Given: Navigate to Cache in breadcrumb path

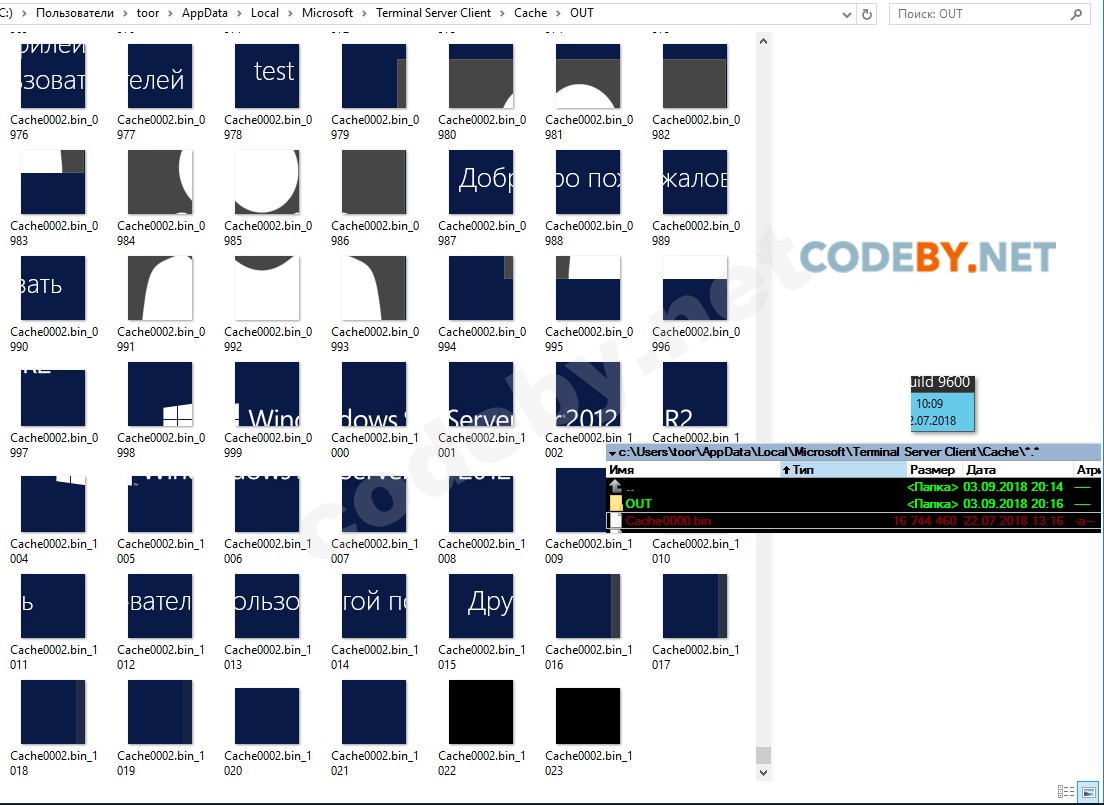Looking at the screenshot, I should pyautogui.click(x=530, y=14).
